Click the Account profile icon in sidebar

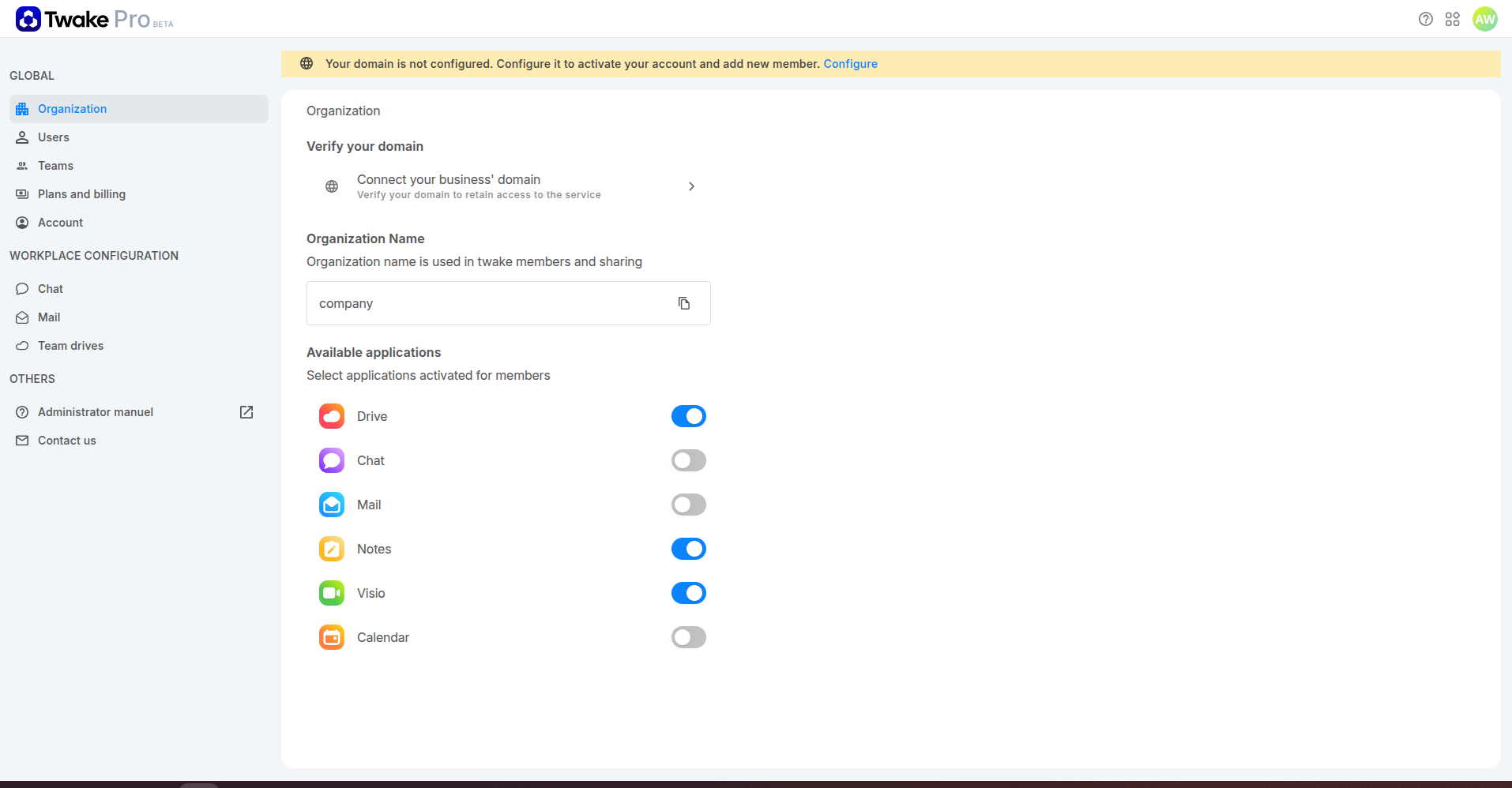[22, 223]
